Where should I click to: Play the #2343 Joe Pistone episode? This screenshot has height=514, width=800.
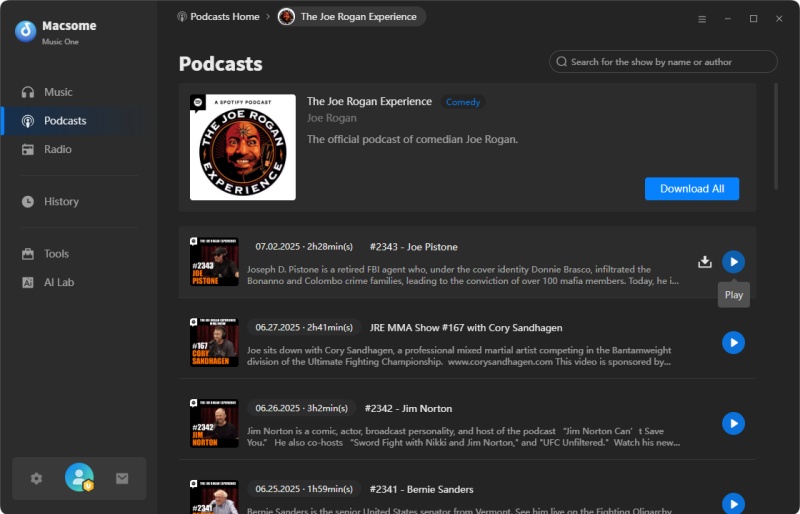(733, 262)
